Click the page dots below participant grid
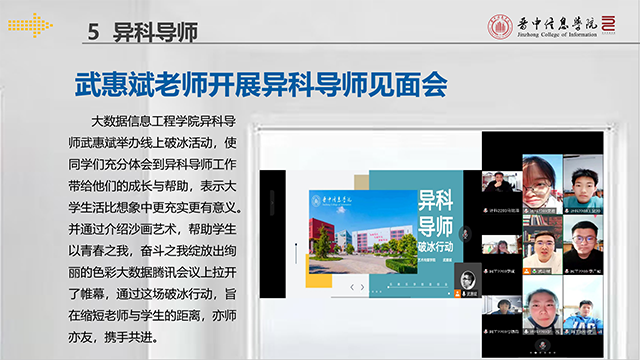 click(x=543, y=352)
